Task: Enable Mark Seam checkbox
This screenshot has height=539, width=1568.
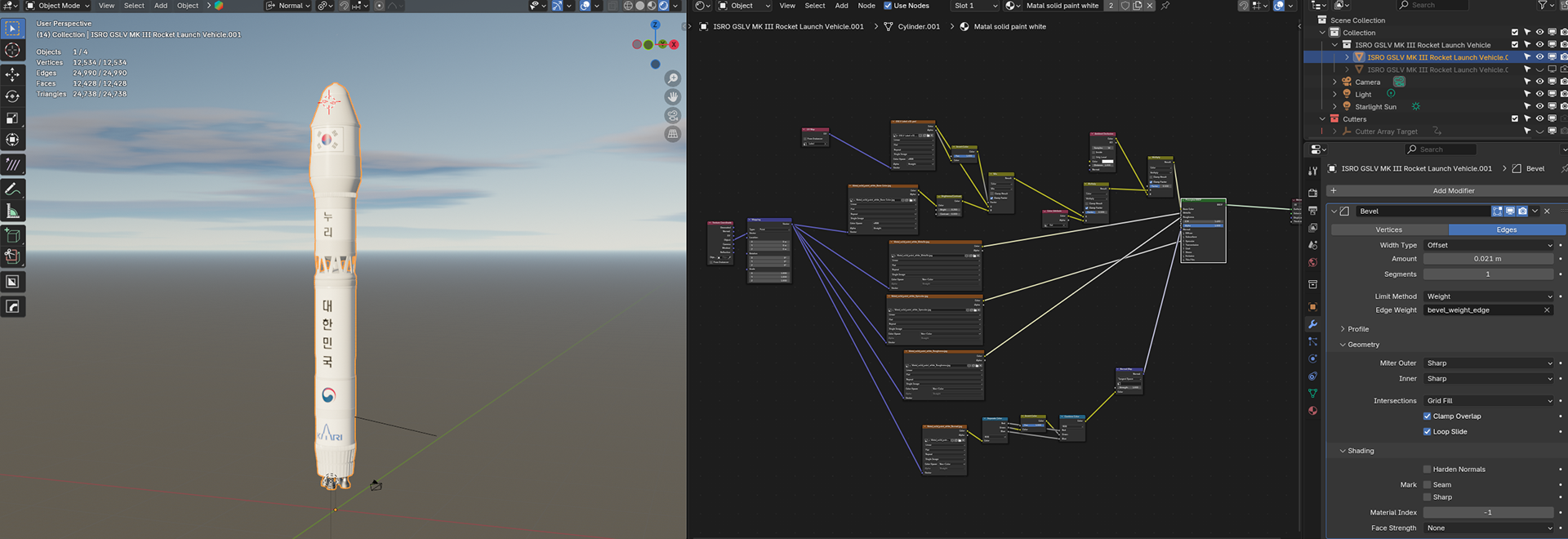Action: pyautogui.click(x=1427, y=485)
